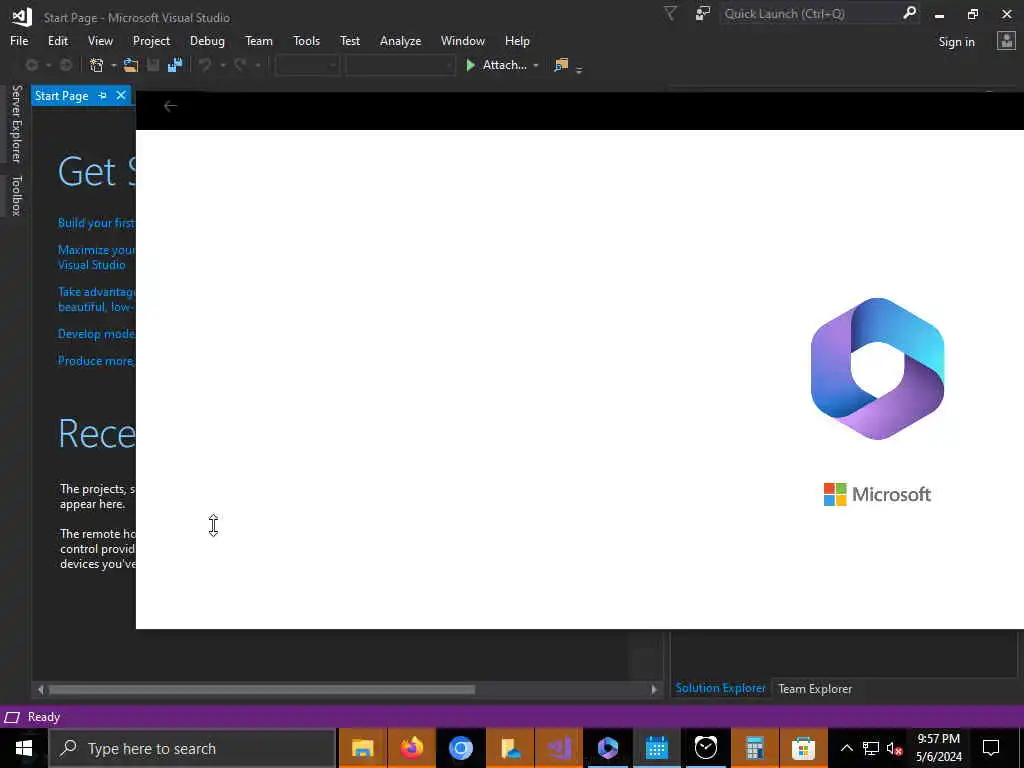Open the Action Center notification icon
This screenshot has height=768, width=1024.
[991, 748]
